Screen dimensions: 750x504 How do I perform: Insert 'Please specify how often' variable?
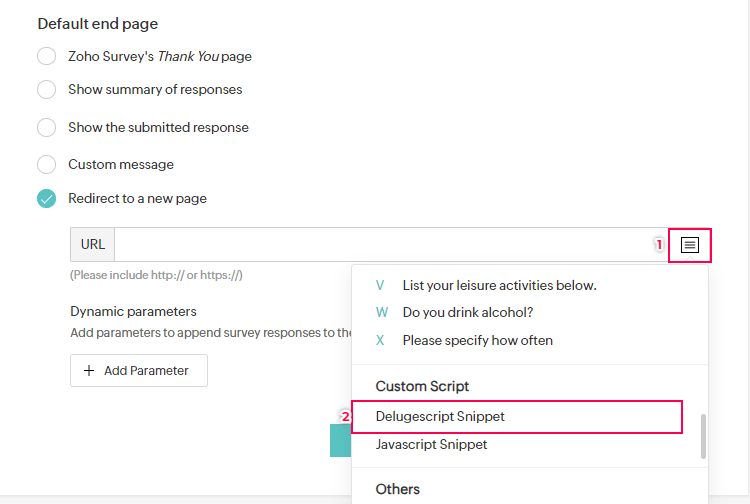(477, 340)
